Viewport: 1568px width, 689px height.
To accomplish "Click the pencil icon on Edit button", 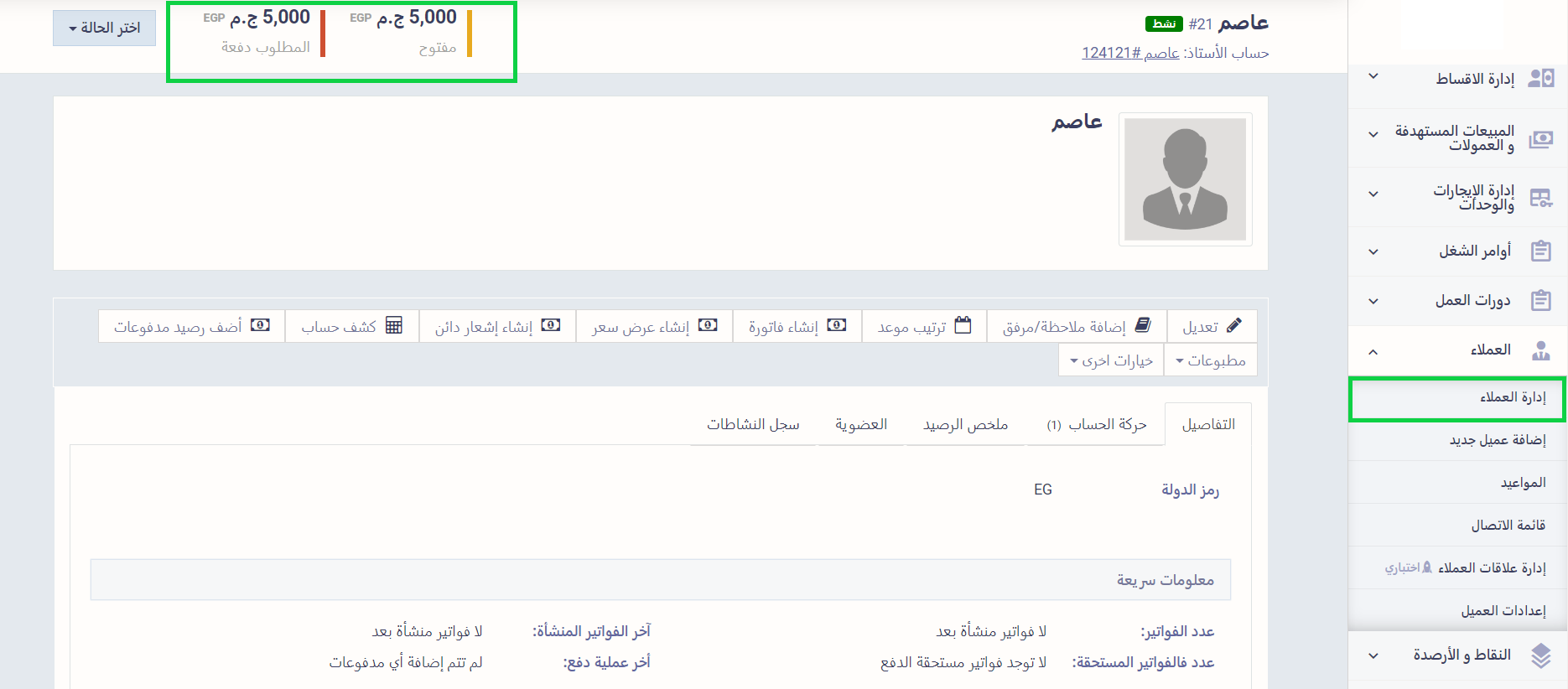I will pyautogui.click(x=1233, y=326).
